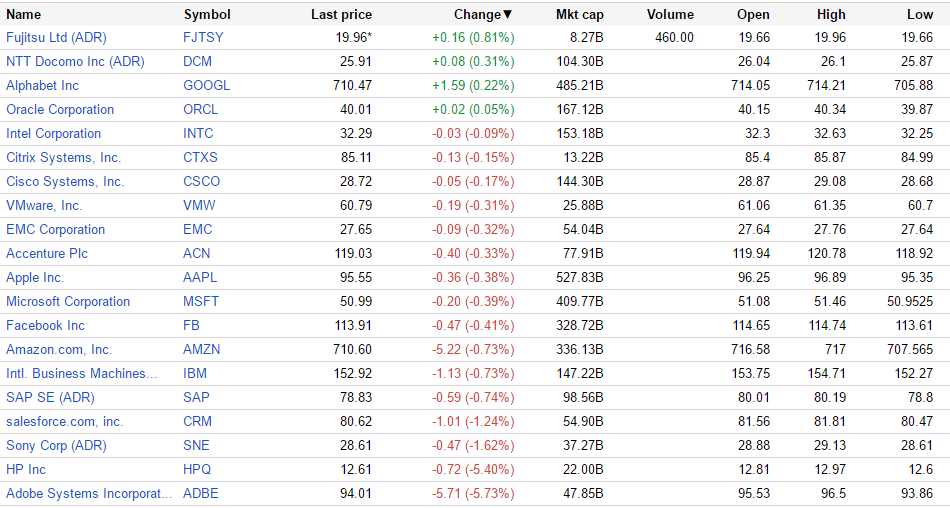Open the Microsoft Corporation link
This screenshot has height=508, width=950.
pos(68,301)
